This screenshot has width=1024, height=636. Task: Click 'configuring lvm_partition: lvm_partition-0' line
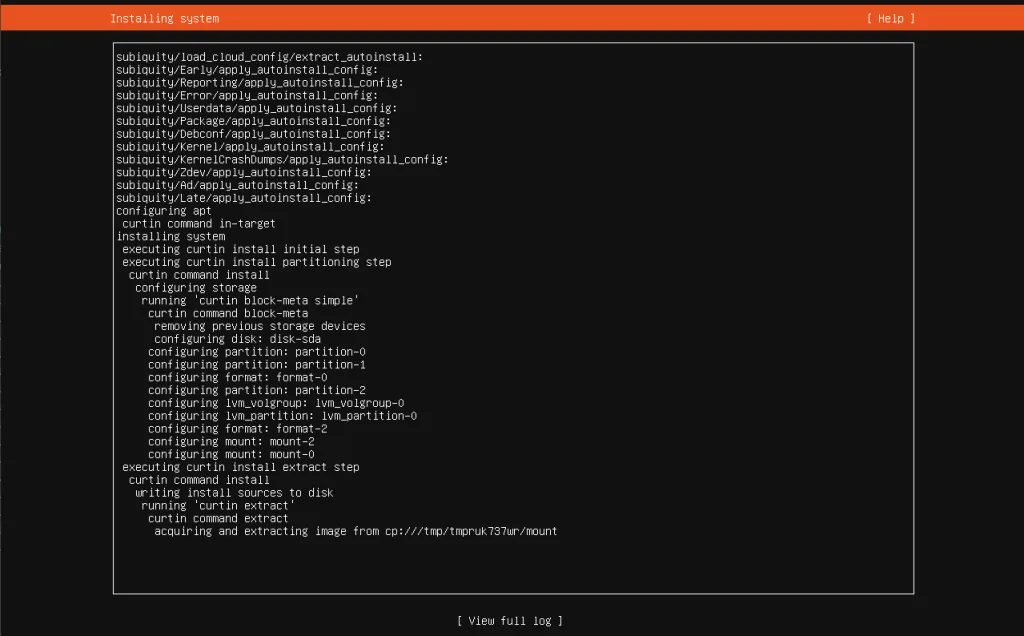282,416
